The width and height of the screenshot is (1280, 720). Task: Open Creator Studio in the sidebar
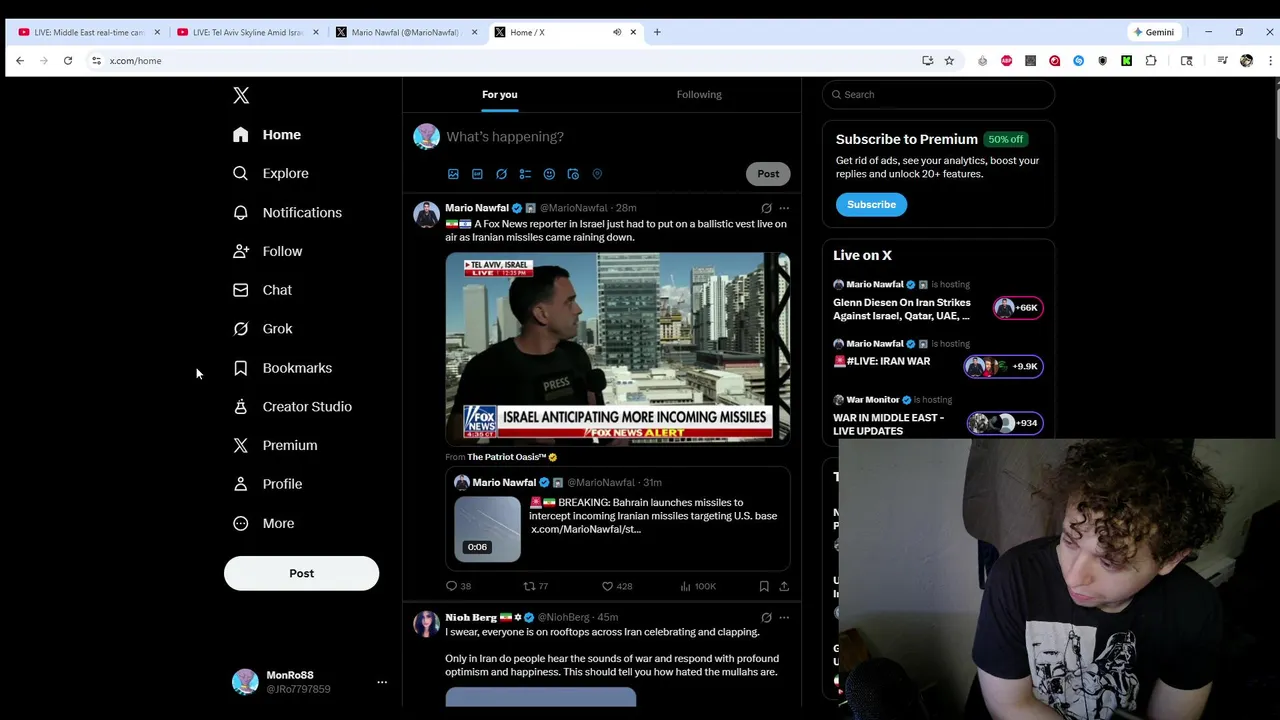coord(293,406)
